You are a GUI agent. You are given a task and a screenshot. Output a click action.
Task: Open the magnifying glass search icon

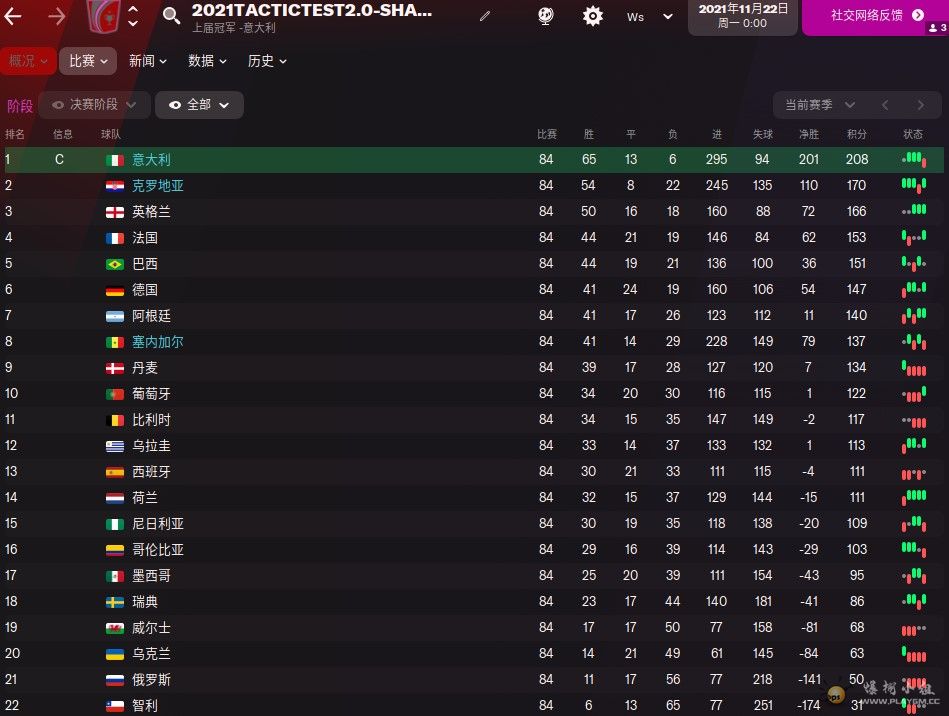point(171,16)
